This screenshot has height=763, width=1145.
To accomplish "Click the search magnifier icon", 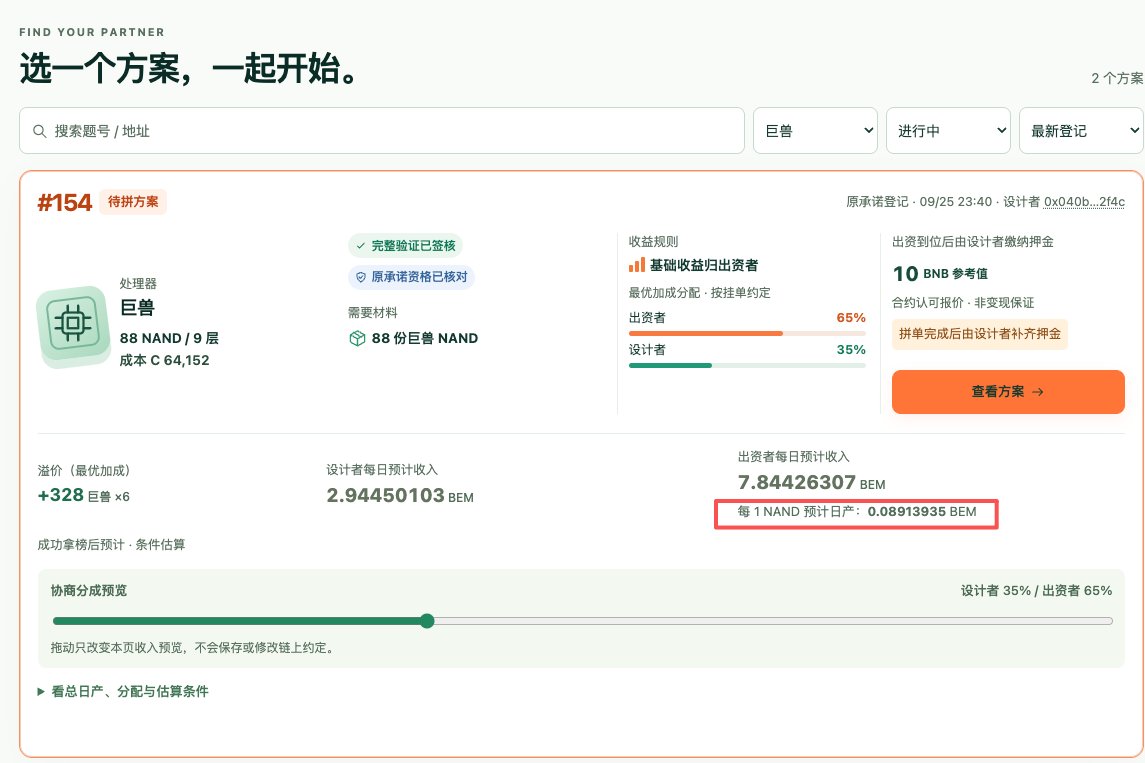I will [x=39, y=131].
